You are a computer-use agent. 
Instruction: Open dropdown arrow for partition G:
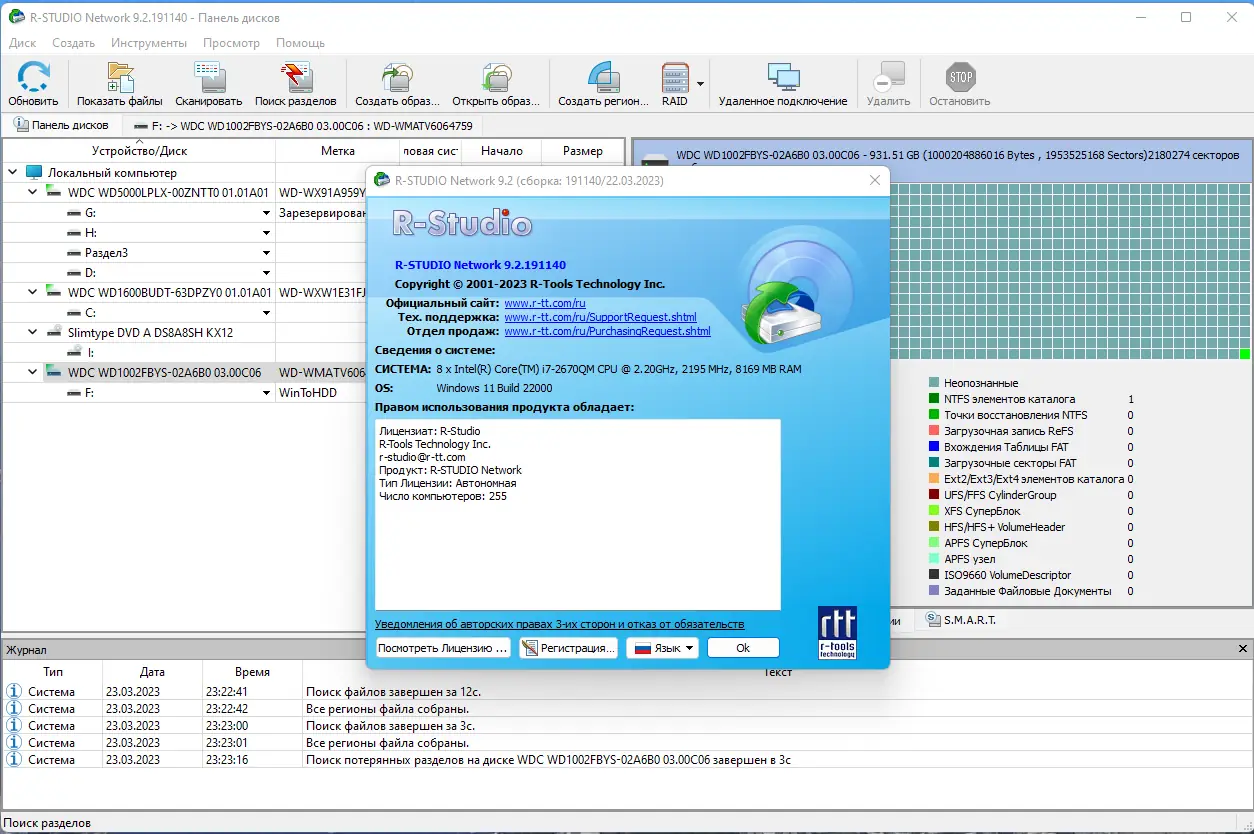point(266,213)
